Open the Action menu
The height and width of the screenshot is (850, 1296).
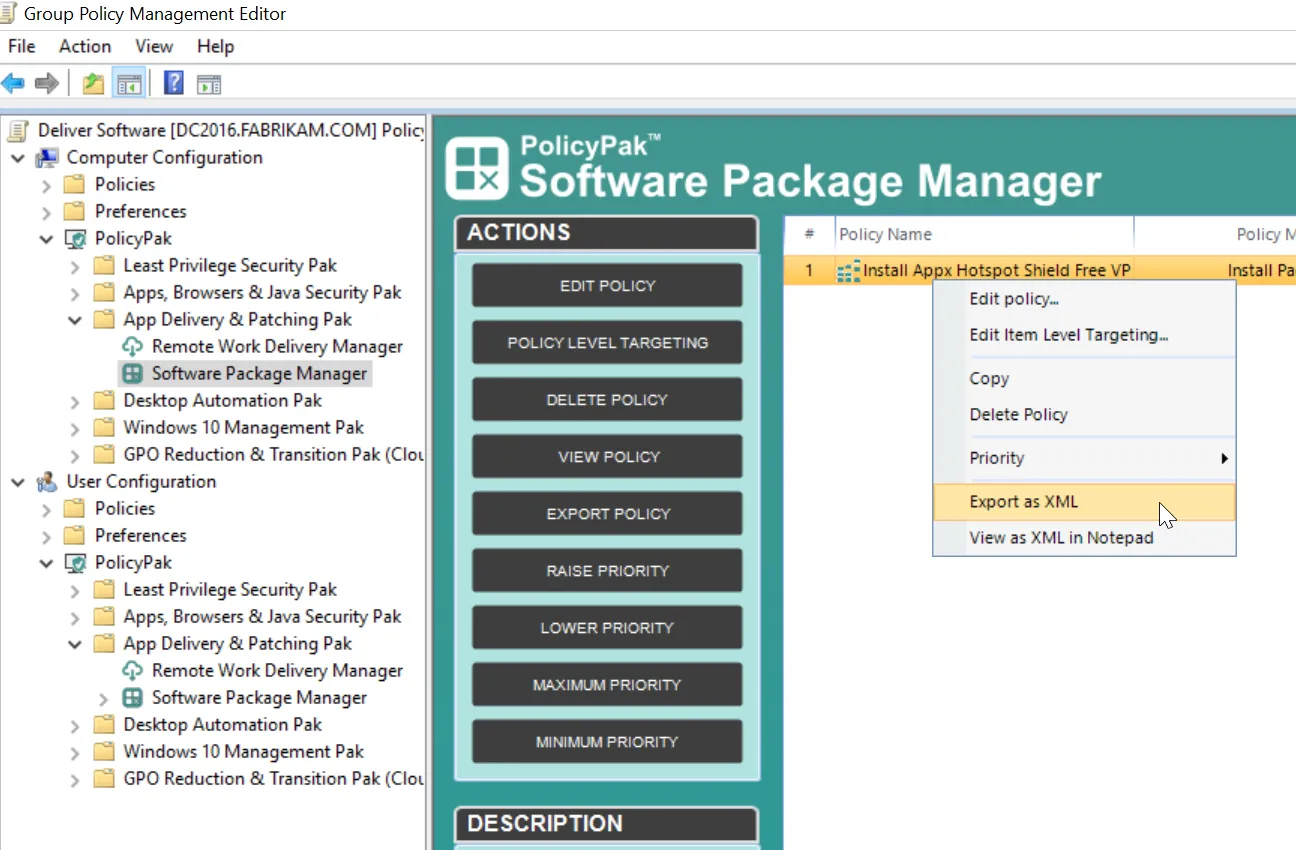[x=85, y=46]
